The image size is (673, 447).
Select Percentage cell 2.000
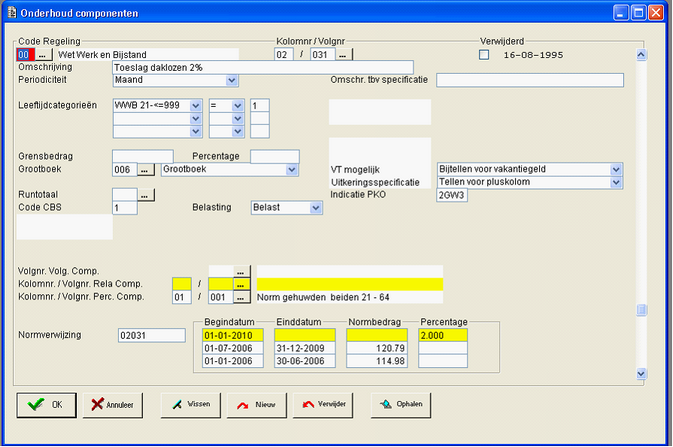click(443, 335)
